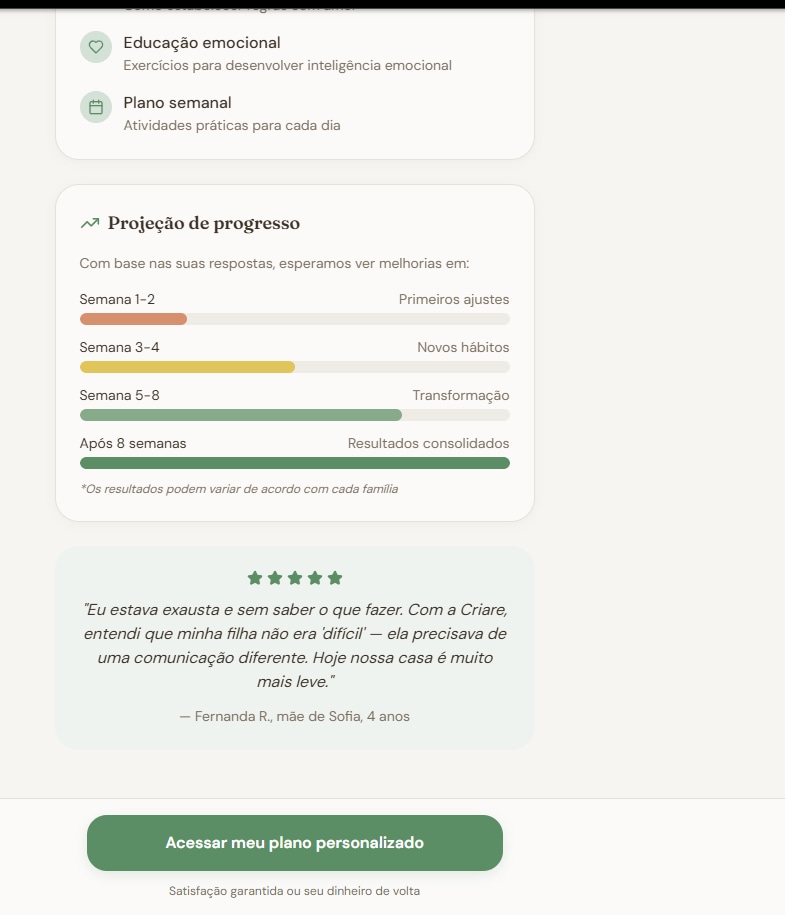Click the fifth star in the review rating
The height and width of the screenshot is (915, 785).
[335, 578]
